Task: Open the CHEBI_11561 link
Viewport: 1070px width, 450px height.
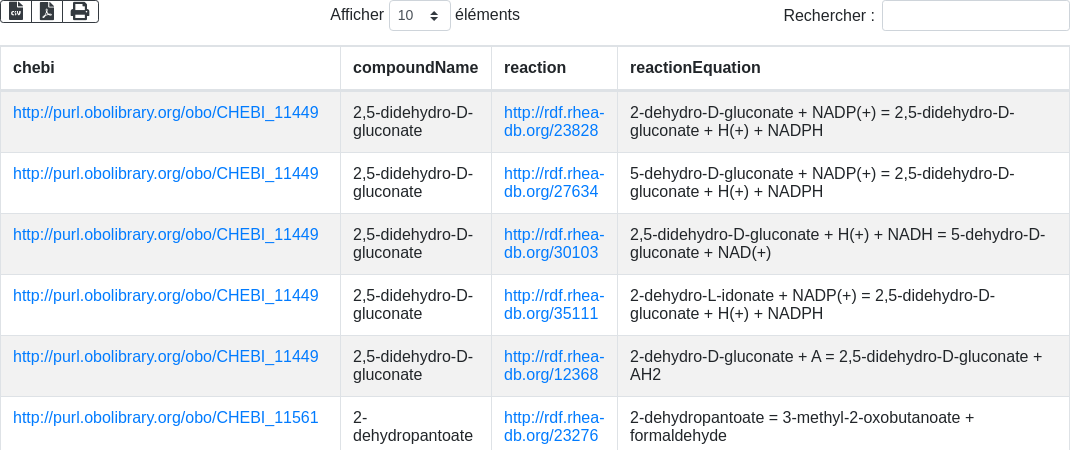Action: tap(166, 417)
